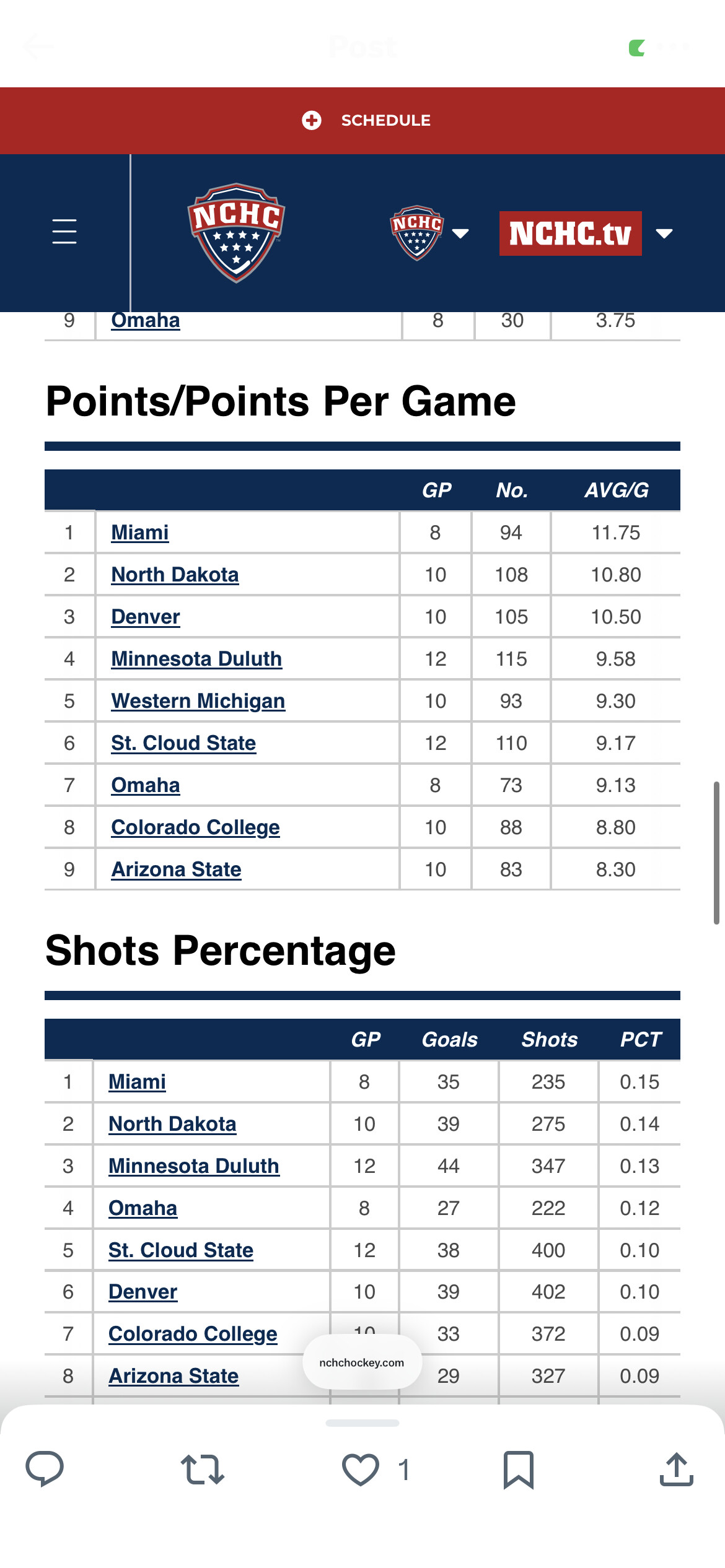
Task: Open Minnesota Duluth in Shots Percentage
Action: coord(194,1166)
